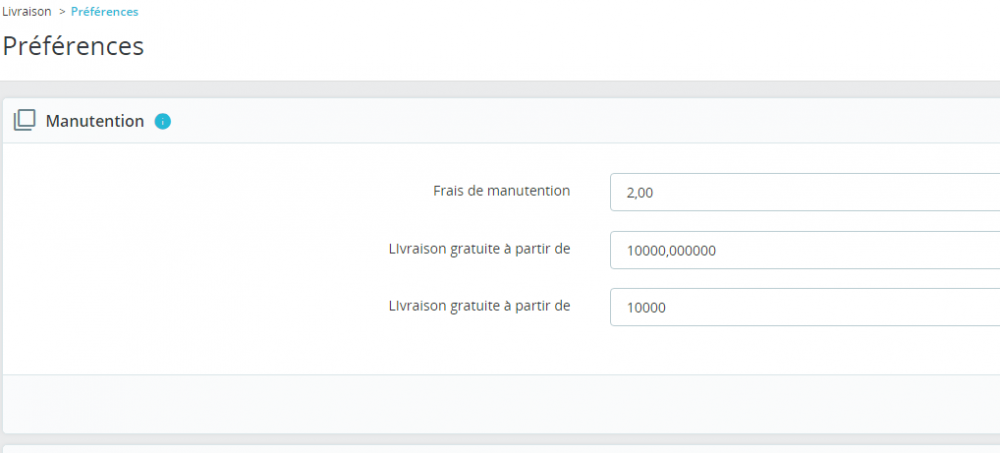Click the Manutention panel heading text
The width and height of the screenshot is (1000, 453).
point(95,121)
